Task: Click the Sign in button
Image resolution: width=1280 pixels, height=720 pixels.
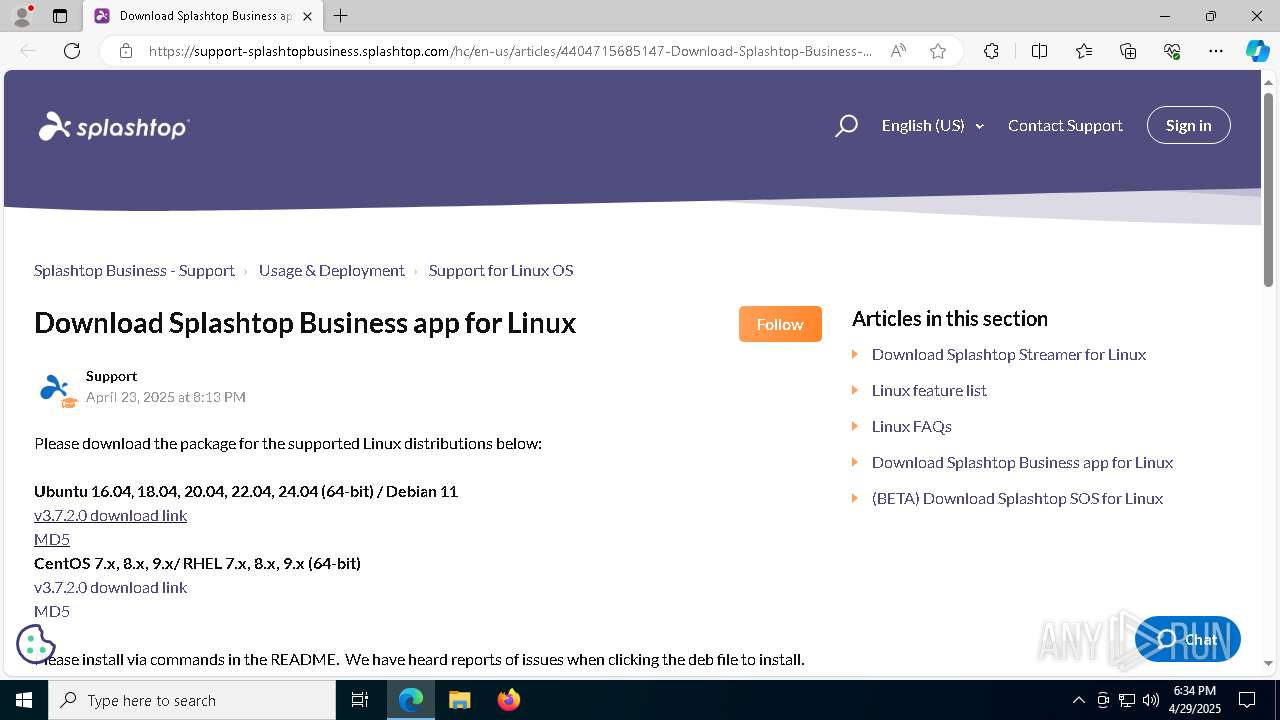Action: 1188,125
